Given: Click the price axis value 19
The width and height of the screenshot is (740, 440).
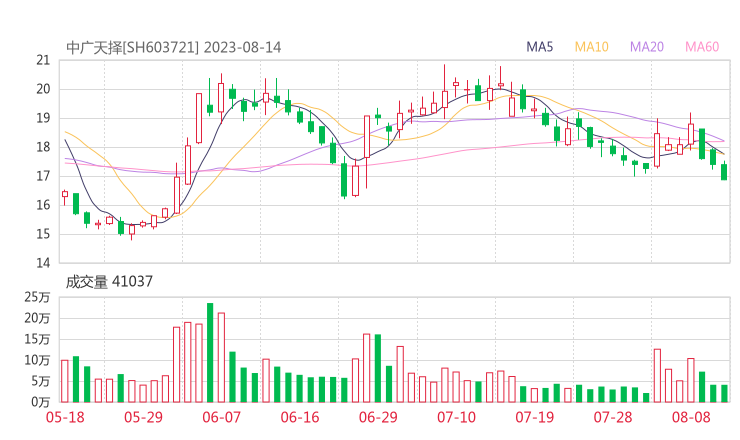Looking at the screenshot, I should point(43,118).
